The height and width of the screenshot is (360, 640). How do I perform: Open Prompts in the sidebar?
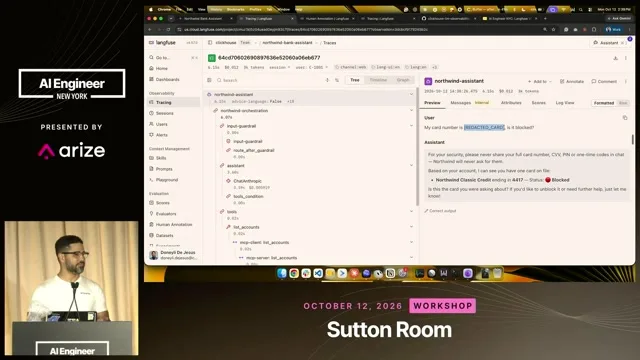(164, 169)
